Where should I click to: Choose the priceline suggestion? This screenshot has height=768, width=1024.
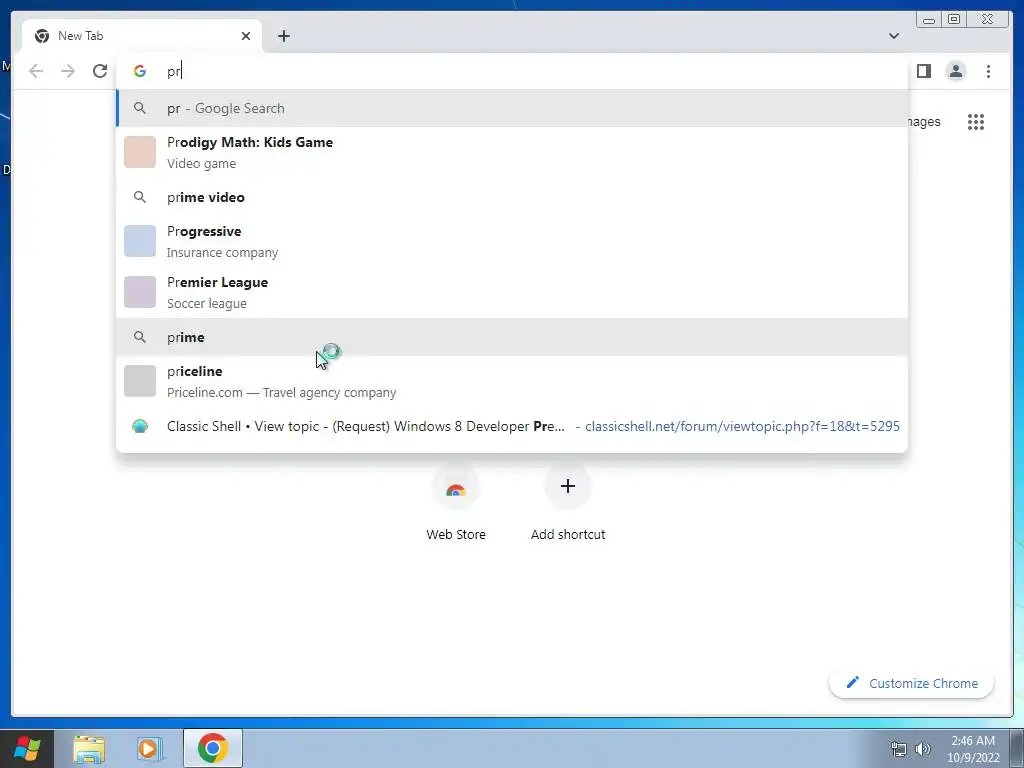(512, 381)
